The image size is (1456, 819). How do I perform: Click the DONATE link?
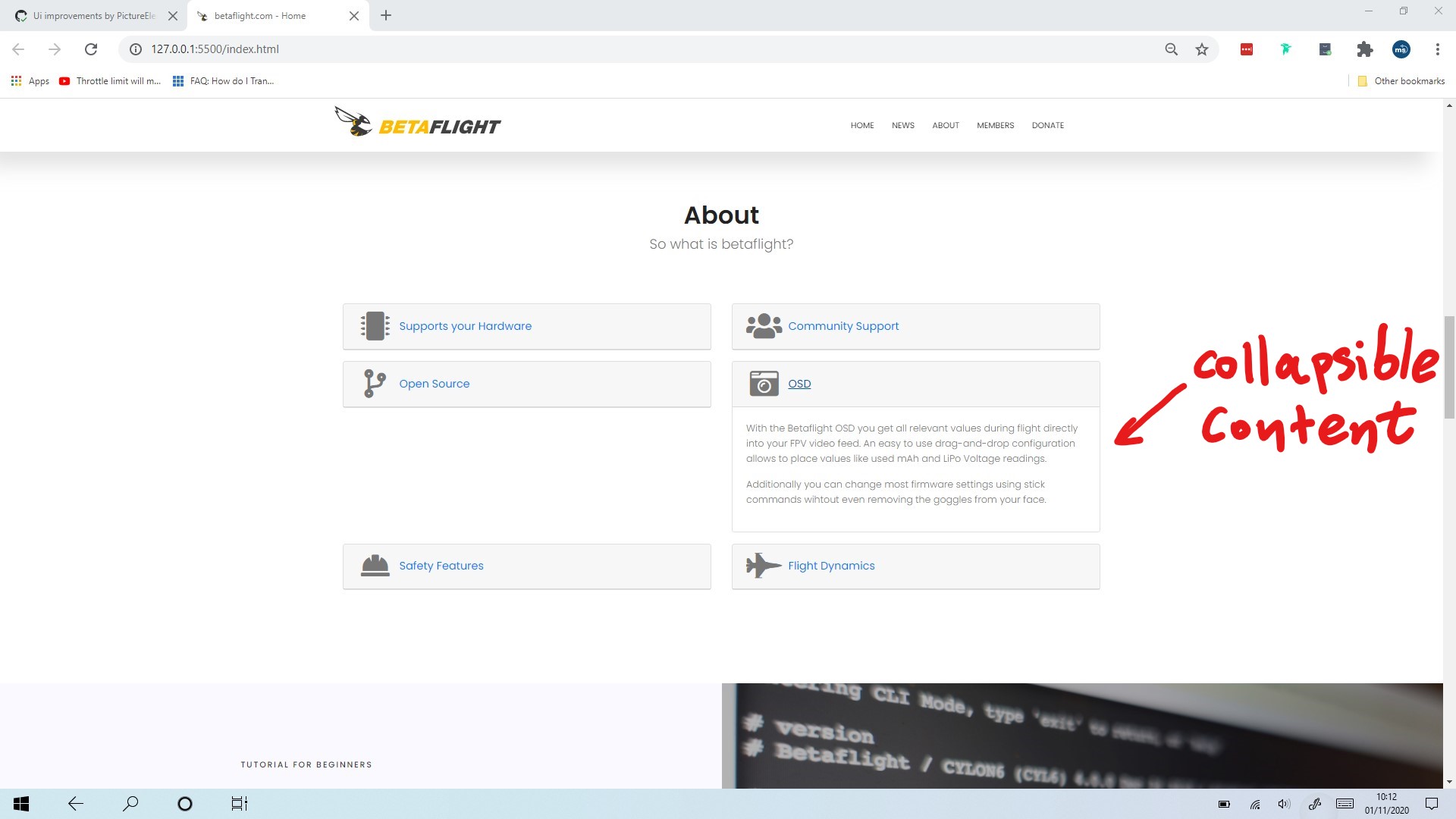point(1047,125)
